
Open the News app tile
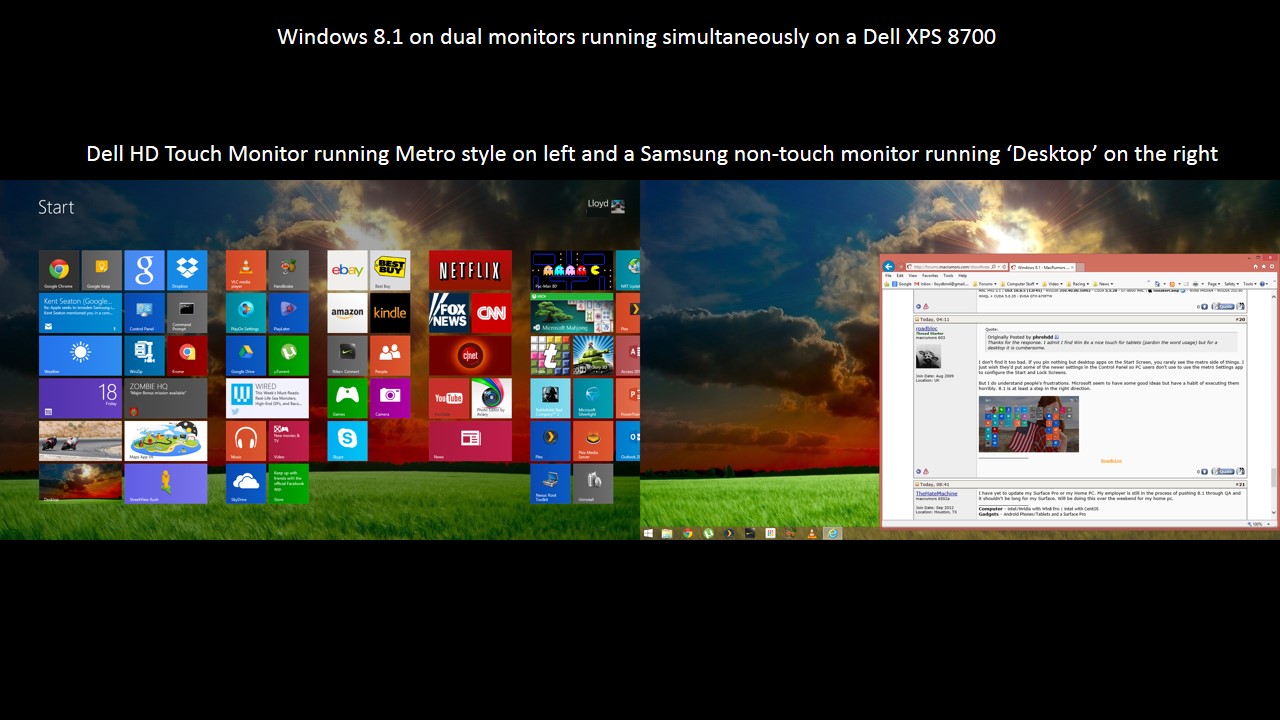[470, 441]
